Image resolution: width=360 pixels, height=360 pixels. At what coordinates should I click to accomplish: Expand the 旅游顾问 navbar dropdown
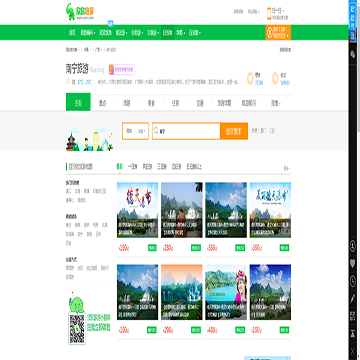[x=88, y=33]
